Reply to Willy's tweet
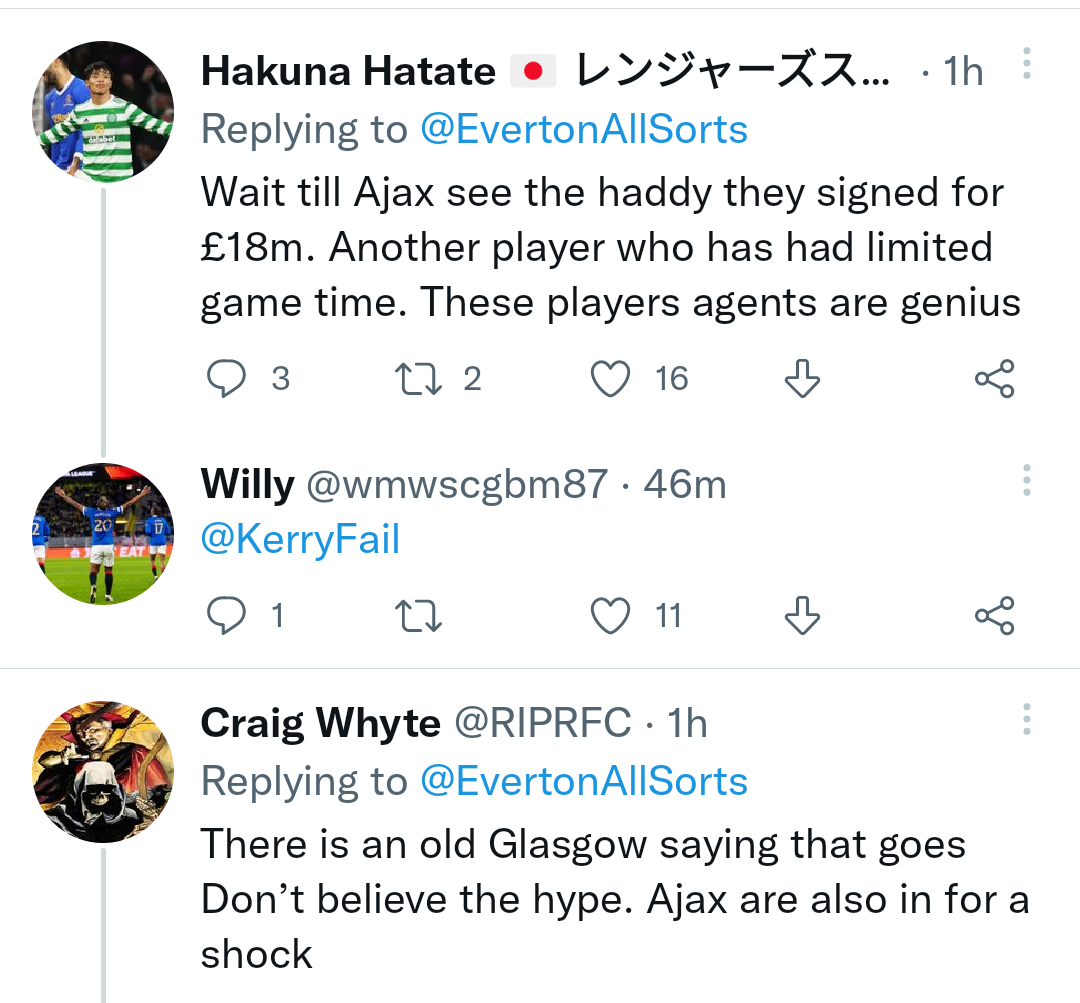This screenshot has width=1080, height=1003. (x=227, y=616)
